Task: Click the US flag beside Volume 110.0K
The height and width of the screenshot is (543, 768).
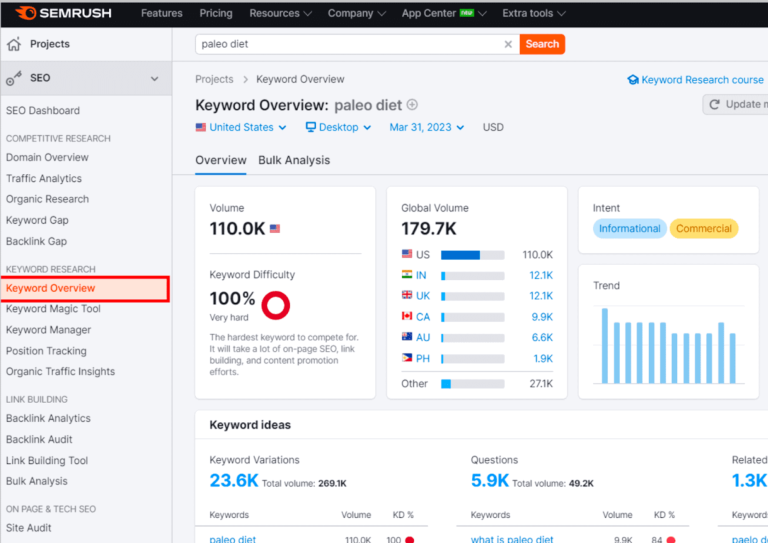Action: 275,229
